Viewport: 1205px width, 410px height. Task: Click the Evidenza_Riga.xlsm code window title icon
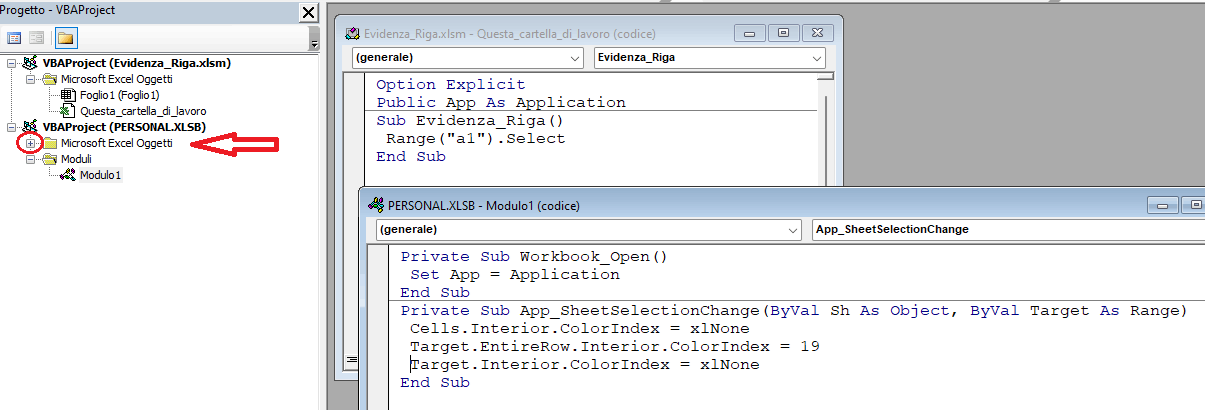[353, 33]
